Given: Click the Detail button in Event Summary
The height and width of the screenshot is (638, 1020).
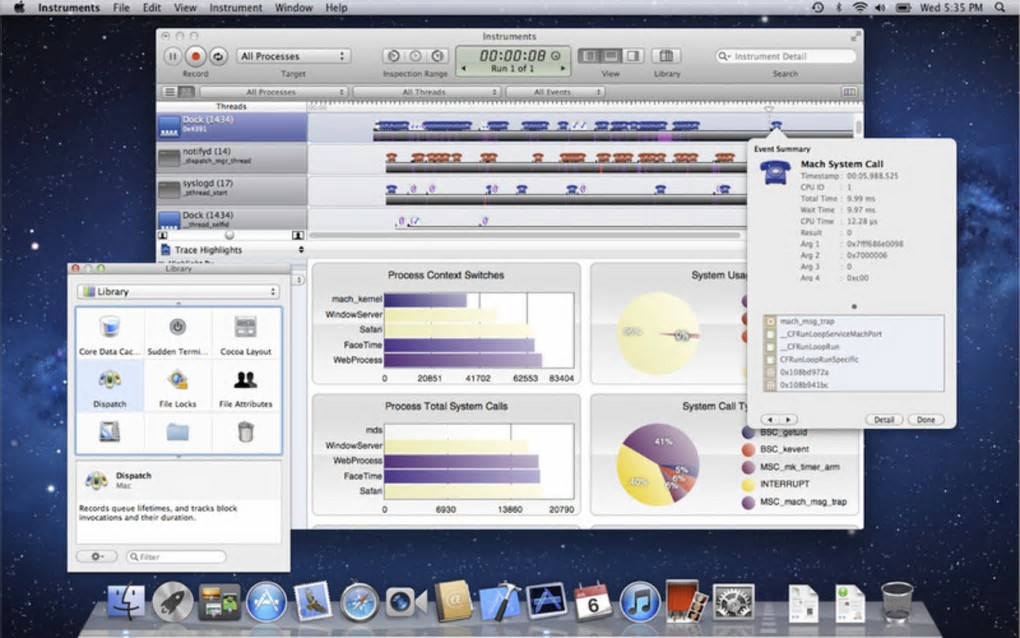Looking at the screenshot, I should tap(883, 419).
